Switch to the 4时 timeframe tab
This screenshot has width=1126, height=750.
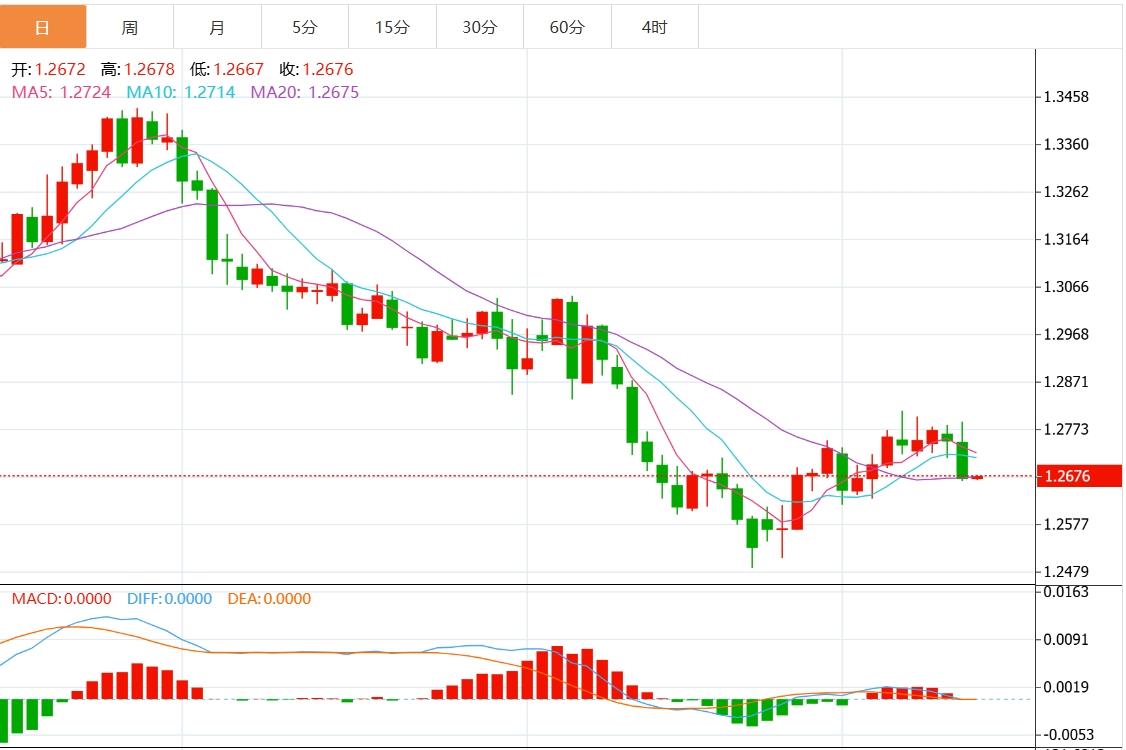click(654, 27)
